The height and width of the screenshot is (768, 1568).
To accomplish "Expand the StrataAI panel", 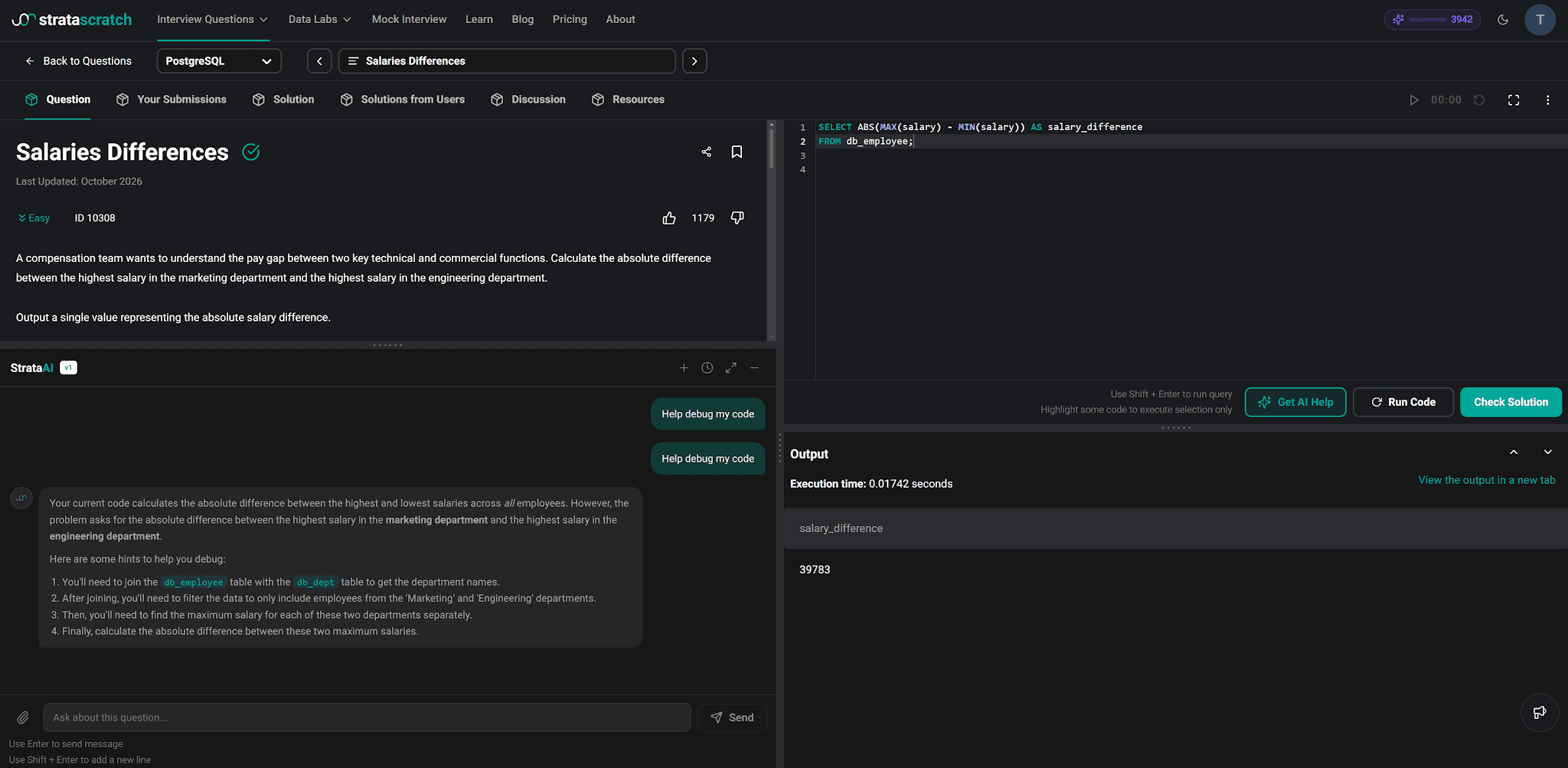I will coord(731,368).
